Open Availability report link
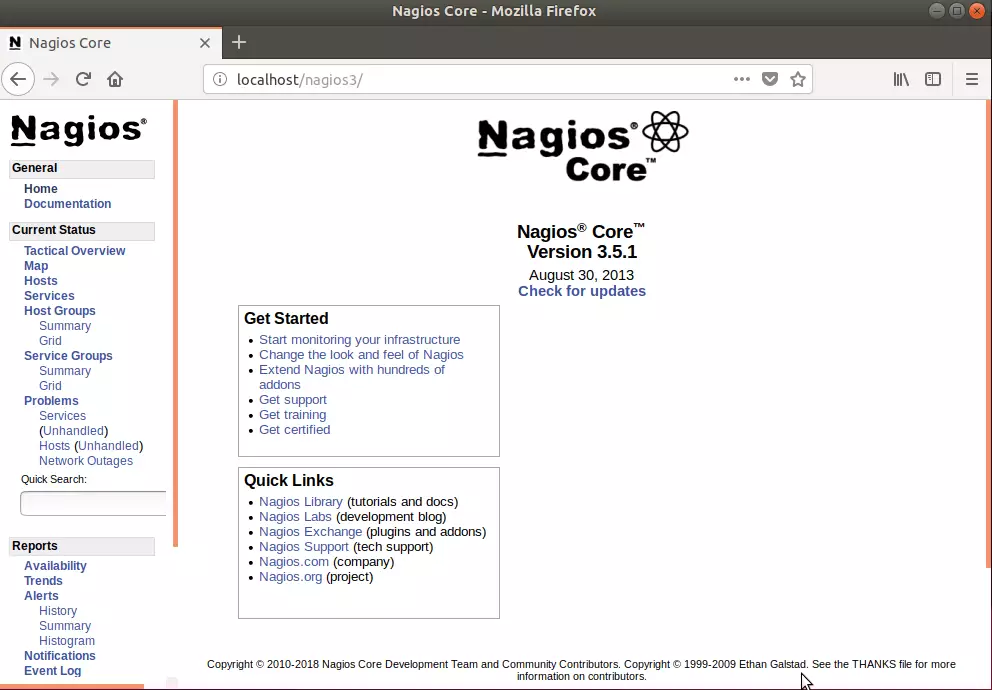 click(55, 566)
